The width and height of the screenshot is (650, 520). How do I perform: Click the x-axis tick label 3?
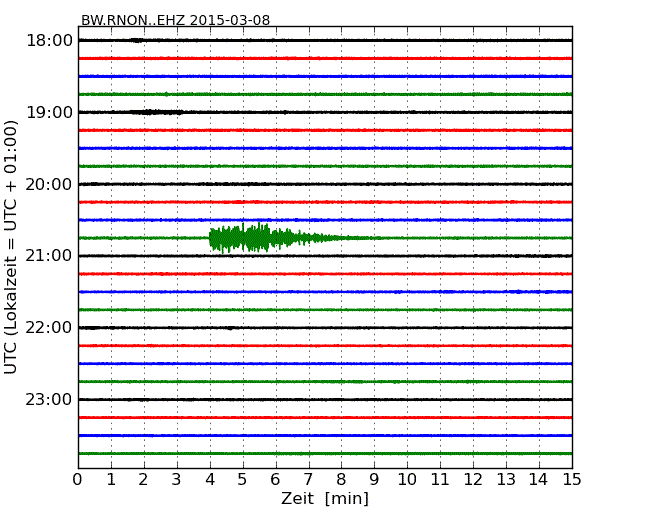click(177, 480)
